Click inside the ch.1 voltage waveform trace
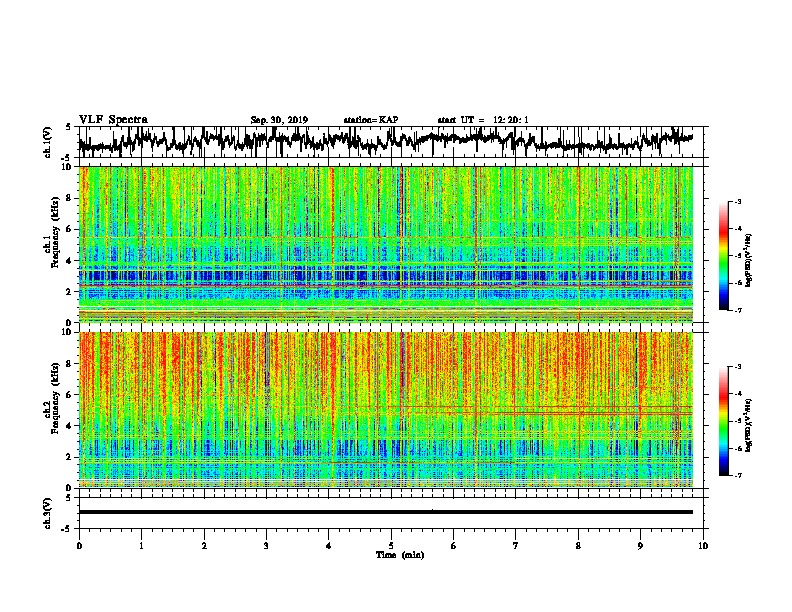 click(x=385, y=141)
